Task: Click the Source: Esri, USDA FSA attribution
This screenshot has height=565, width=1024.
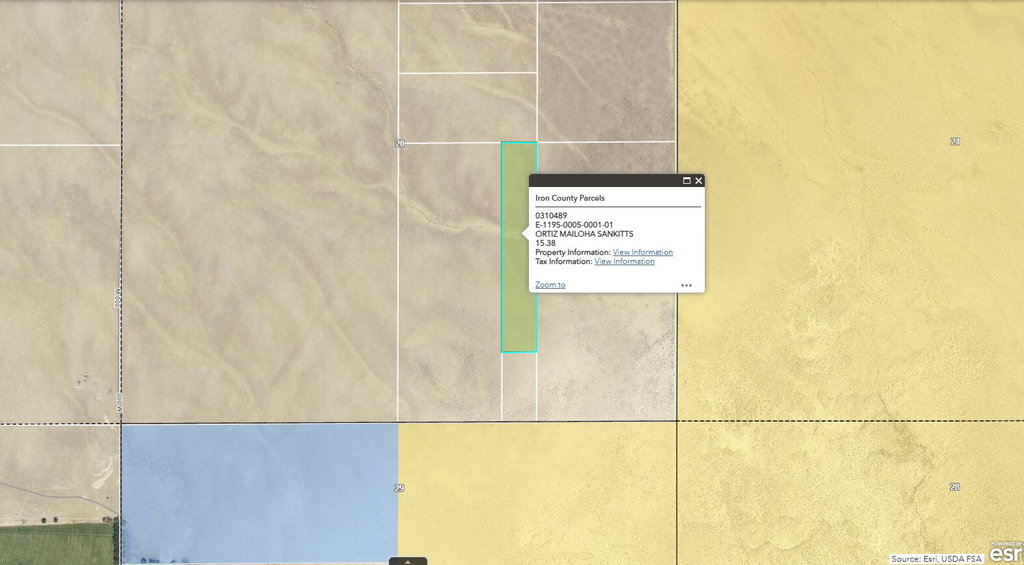Action: 937,559
